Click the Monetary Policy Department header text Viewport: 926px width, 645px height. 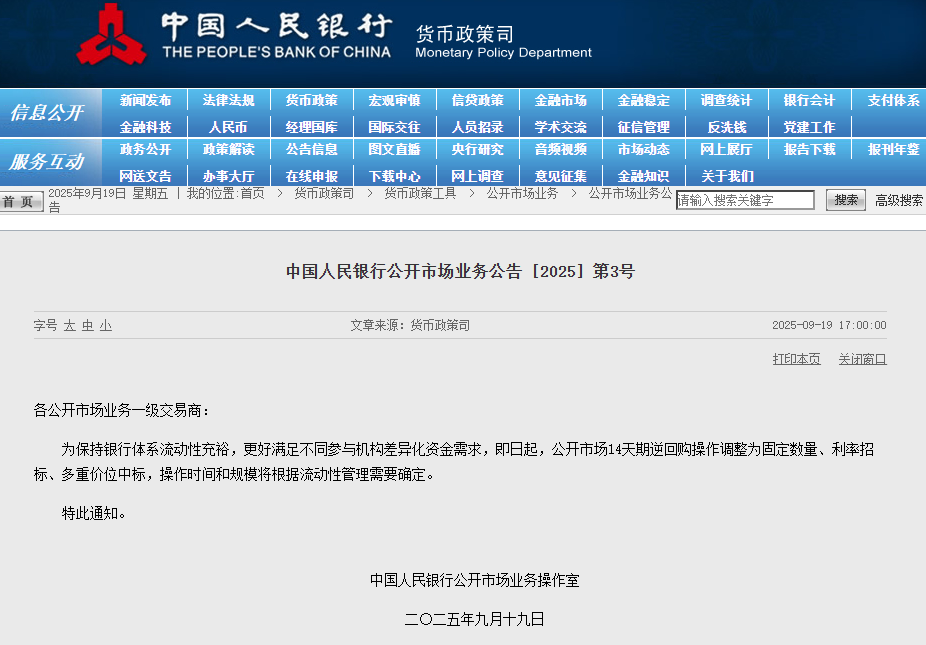pyautogui.click(x=503, y=53)
